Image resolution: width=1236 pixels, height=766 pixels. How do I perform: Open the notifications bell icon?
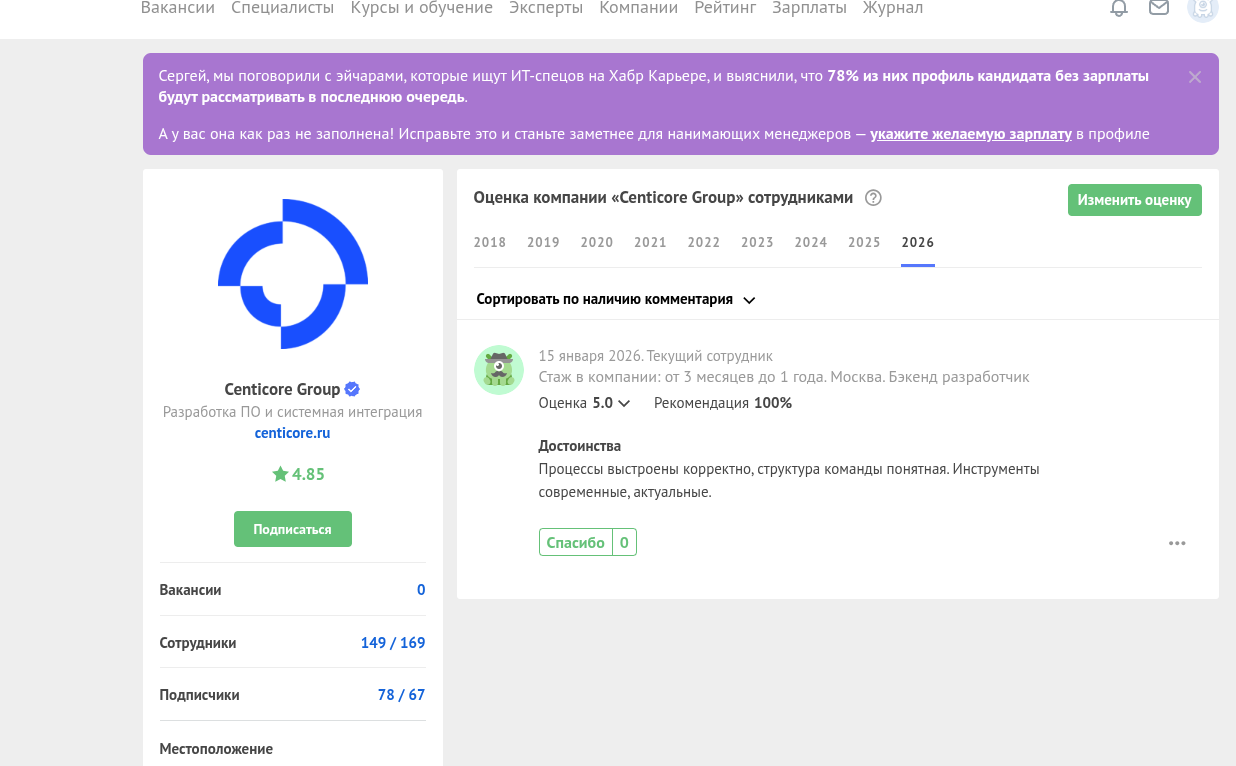pos(1119,8)
